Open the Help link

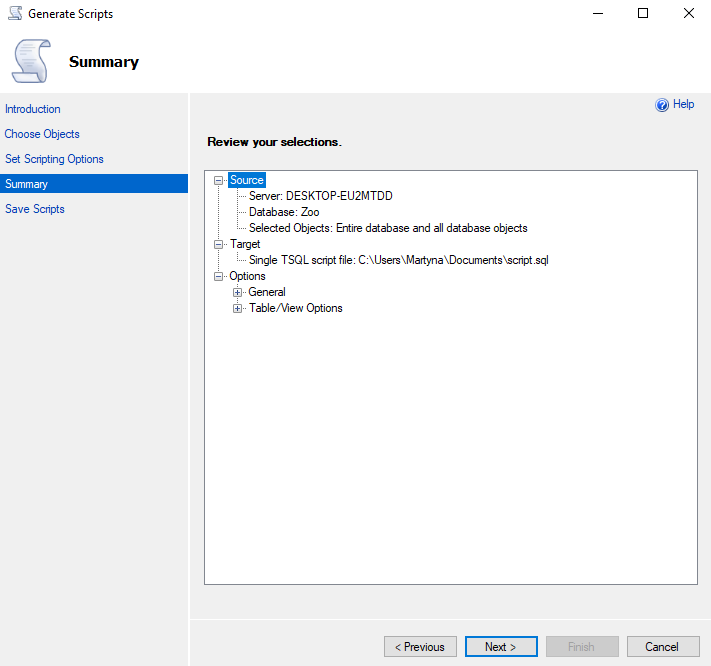(x=683, y=104)
